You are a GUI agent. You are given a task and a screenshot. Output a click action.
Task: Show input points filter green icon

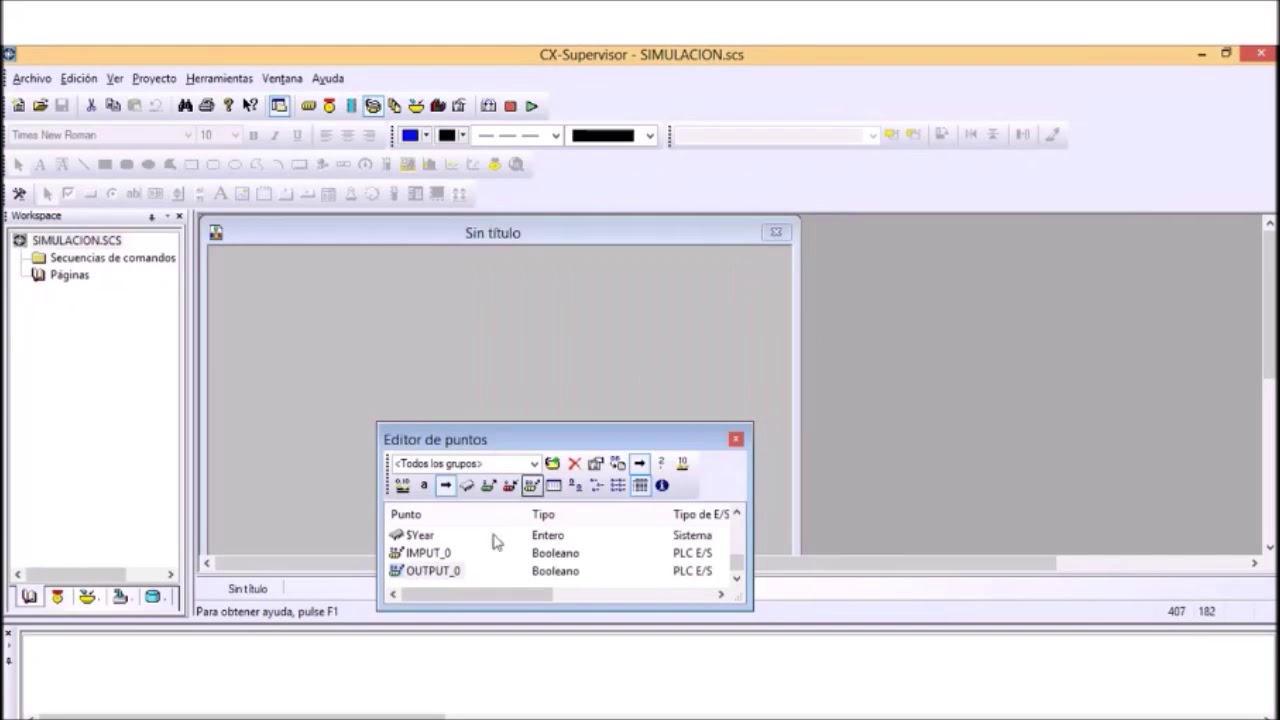tap(488, 486)
